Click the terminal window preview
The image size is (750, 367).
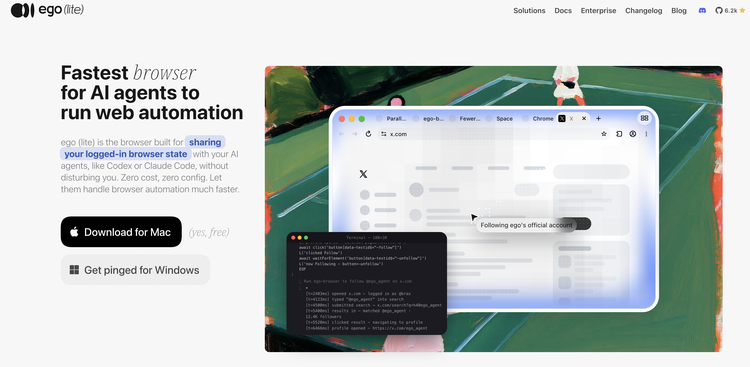point(367,283)
